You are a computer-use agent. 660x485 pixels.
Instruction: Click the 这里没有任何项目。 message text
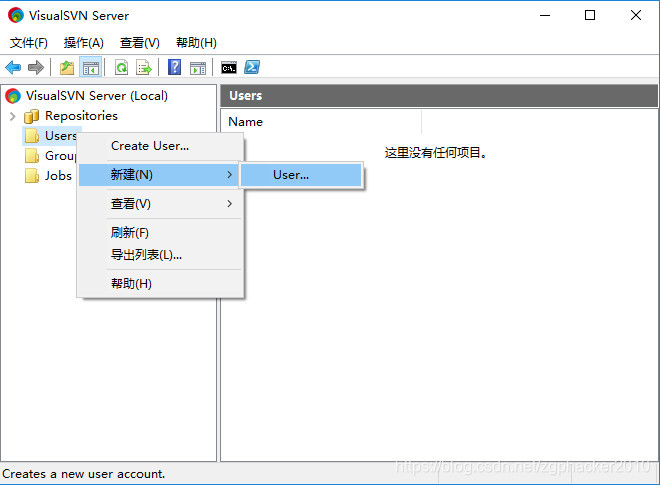pyautogui.click(x=436, y=152)
